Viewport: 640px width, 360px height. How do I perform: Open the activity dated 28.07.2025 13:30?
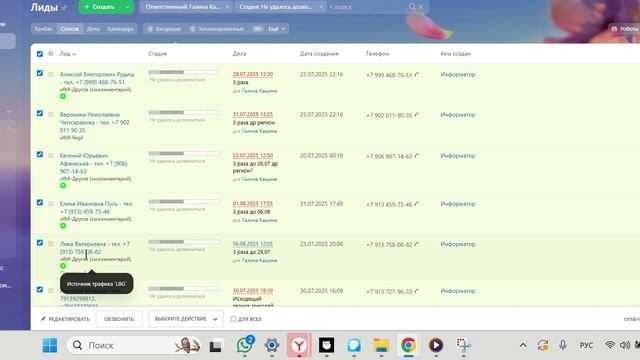(253, 74)
